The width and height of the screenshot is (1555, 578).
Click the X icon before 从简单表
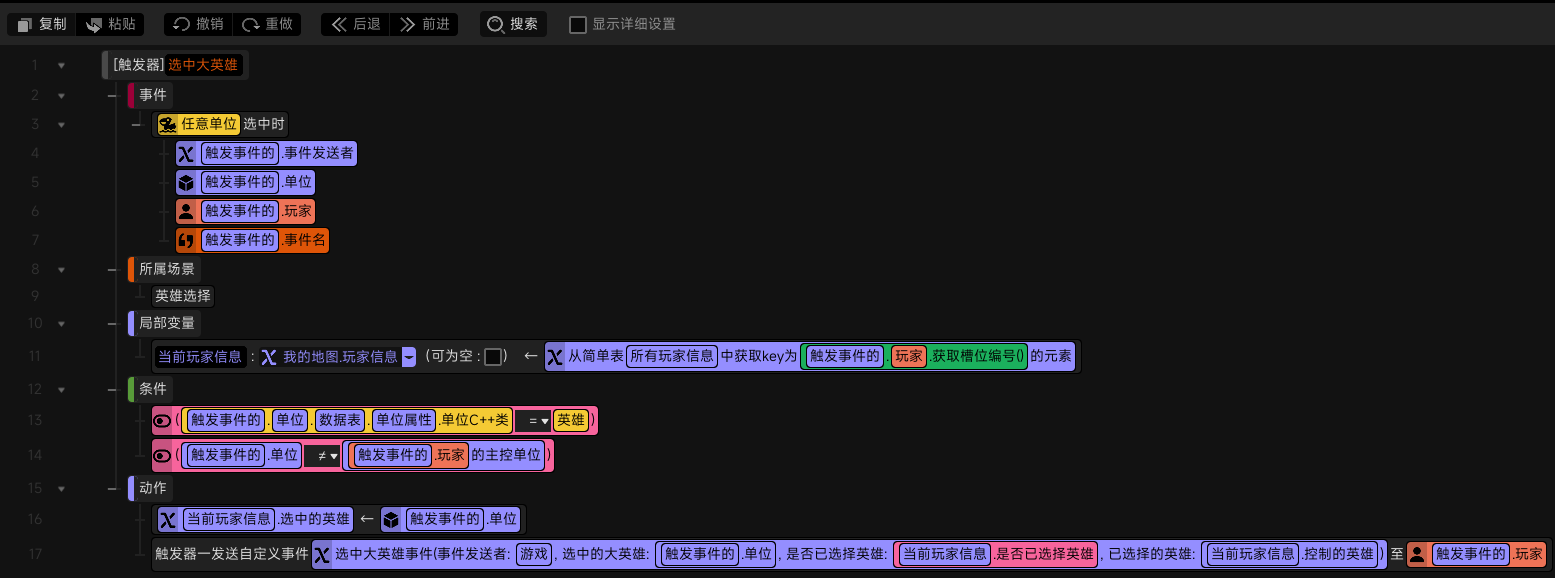pos(555,357)
